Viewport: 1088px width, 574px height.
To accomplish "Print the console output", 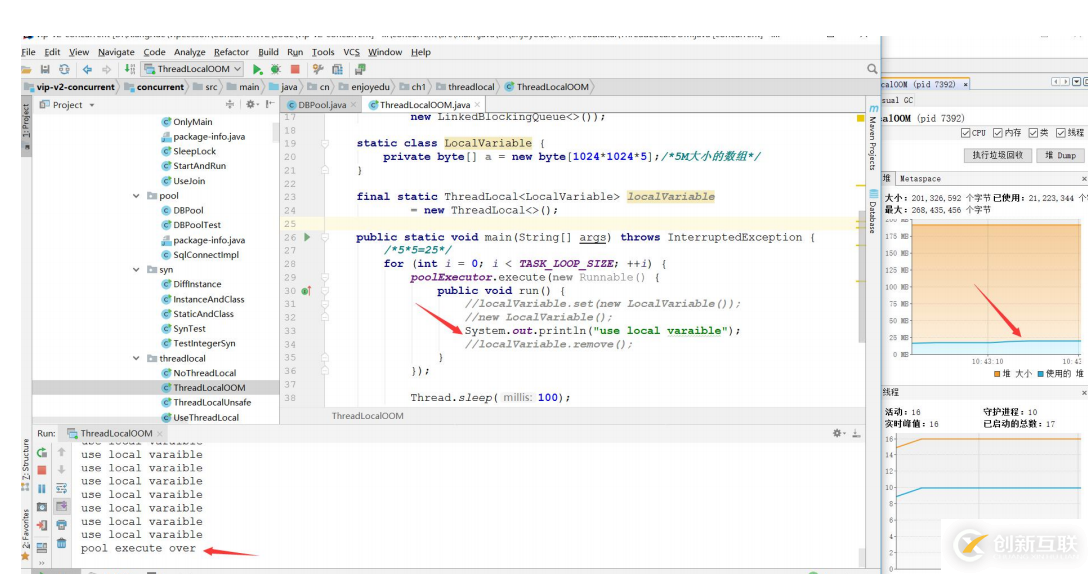I will point(62,525).
